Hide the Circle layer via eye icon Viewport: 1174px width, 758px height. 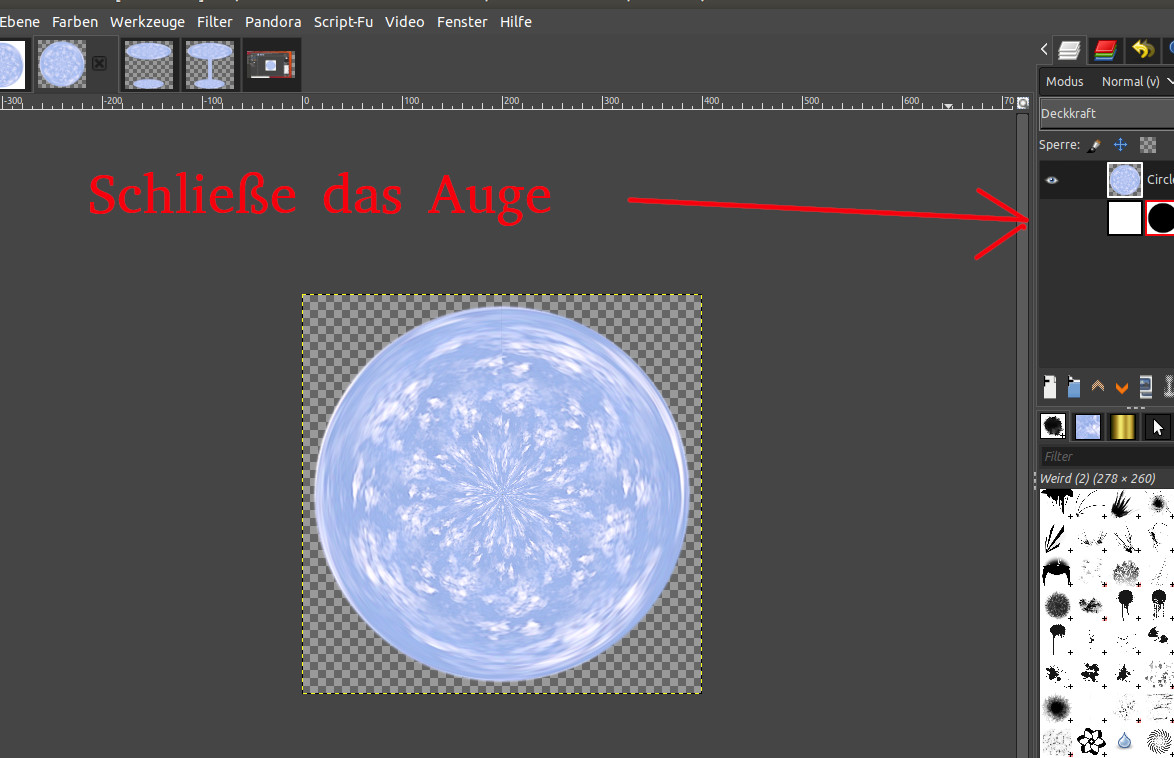click(1052, 180)
